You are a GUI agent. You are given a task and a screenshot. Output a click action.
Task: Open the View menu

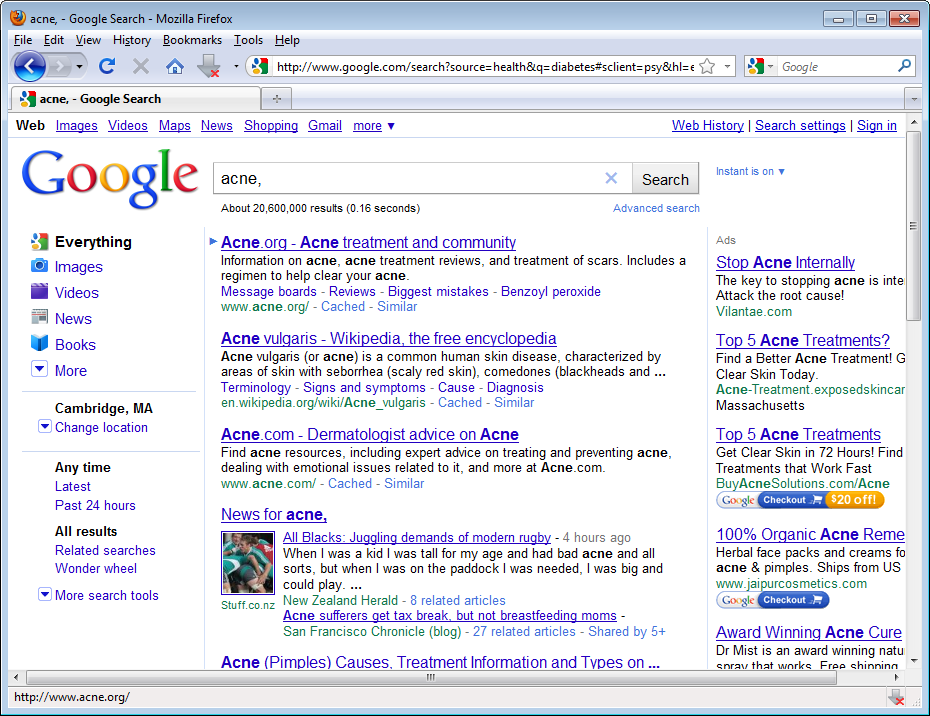pyautogui.click(x=88, y=40)
